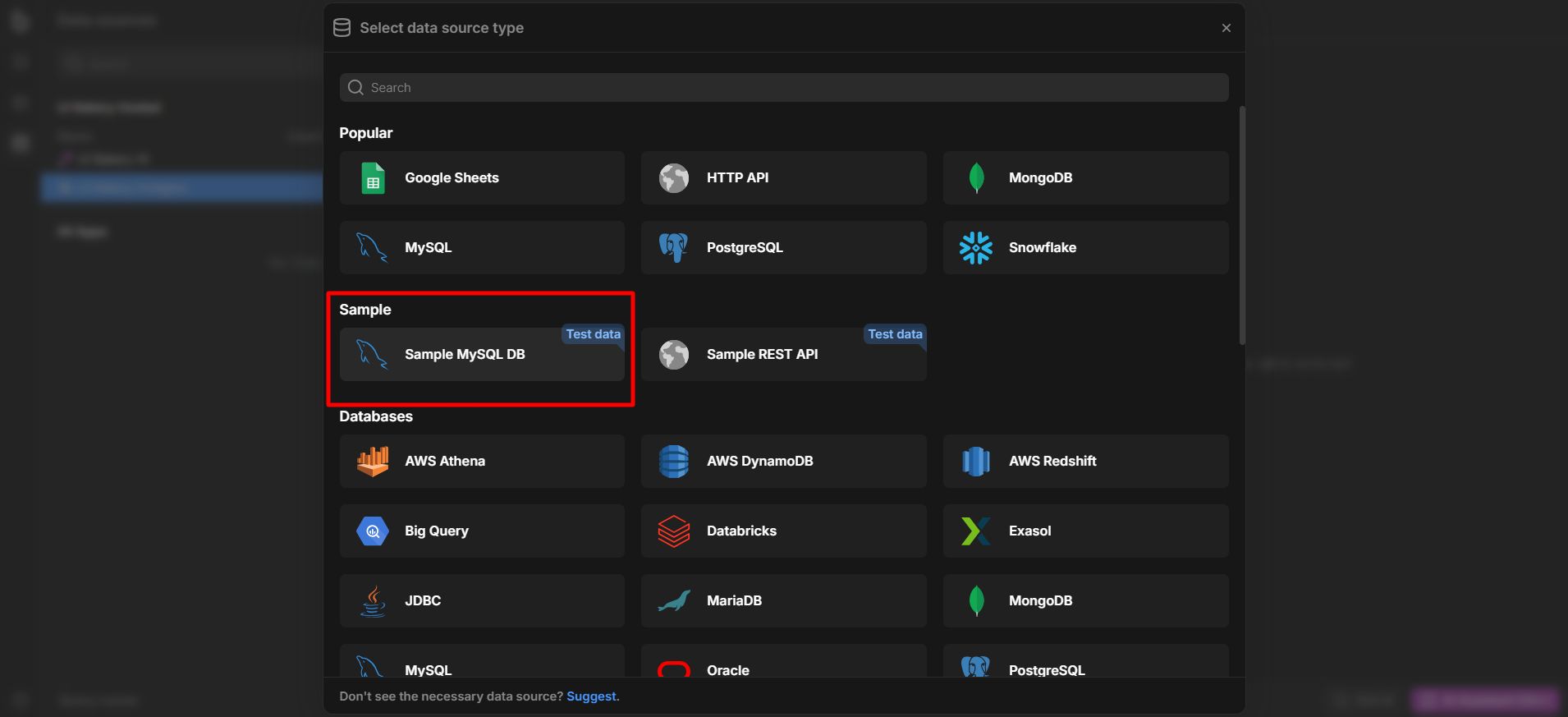Click the MariaDB seal icon
1568x717 pixels.
(x=674, y=601)
